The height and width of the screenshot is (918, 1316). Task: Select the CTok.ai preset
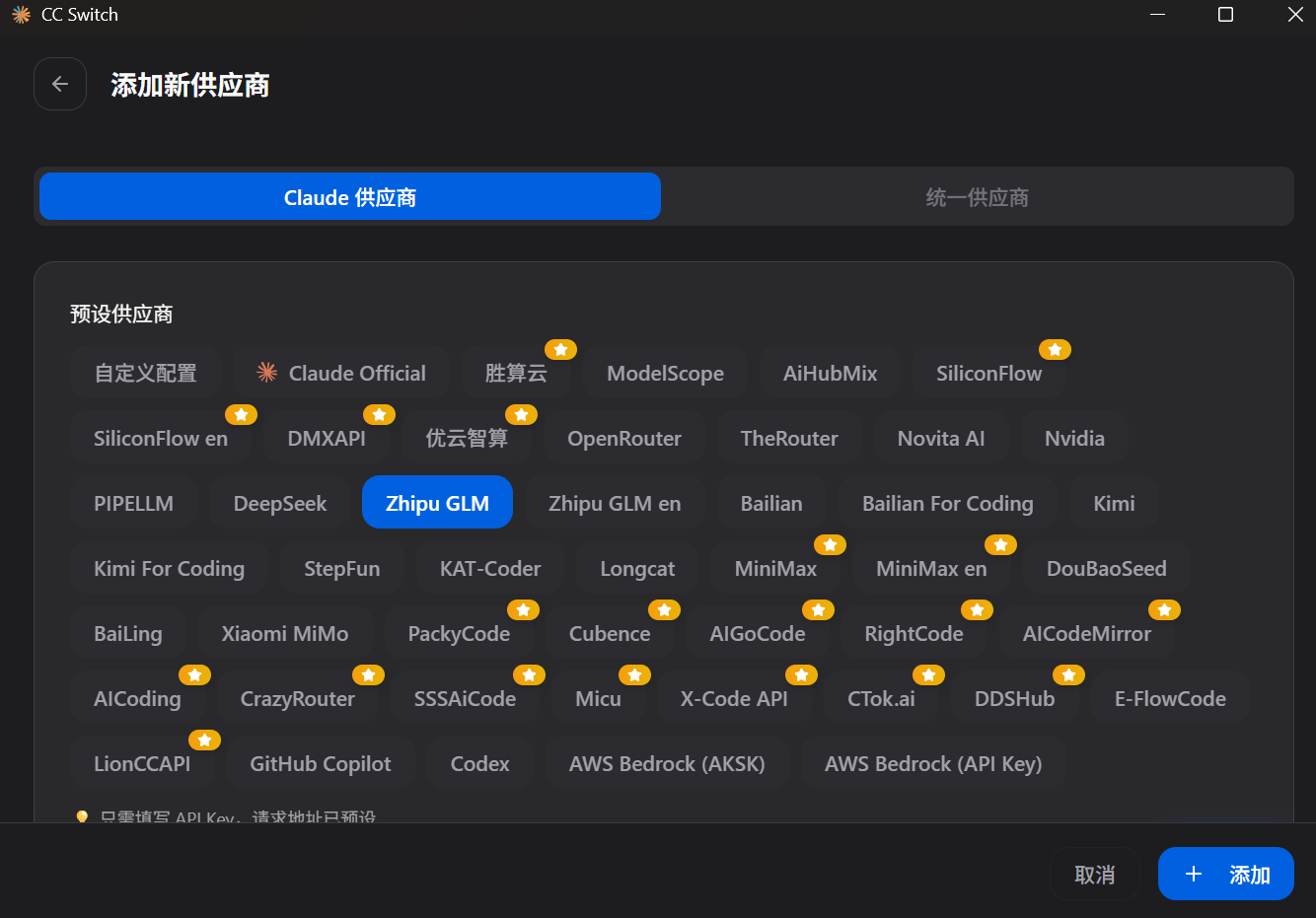(x=881, y=698)
